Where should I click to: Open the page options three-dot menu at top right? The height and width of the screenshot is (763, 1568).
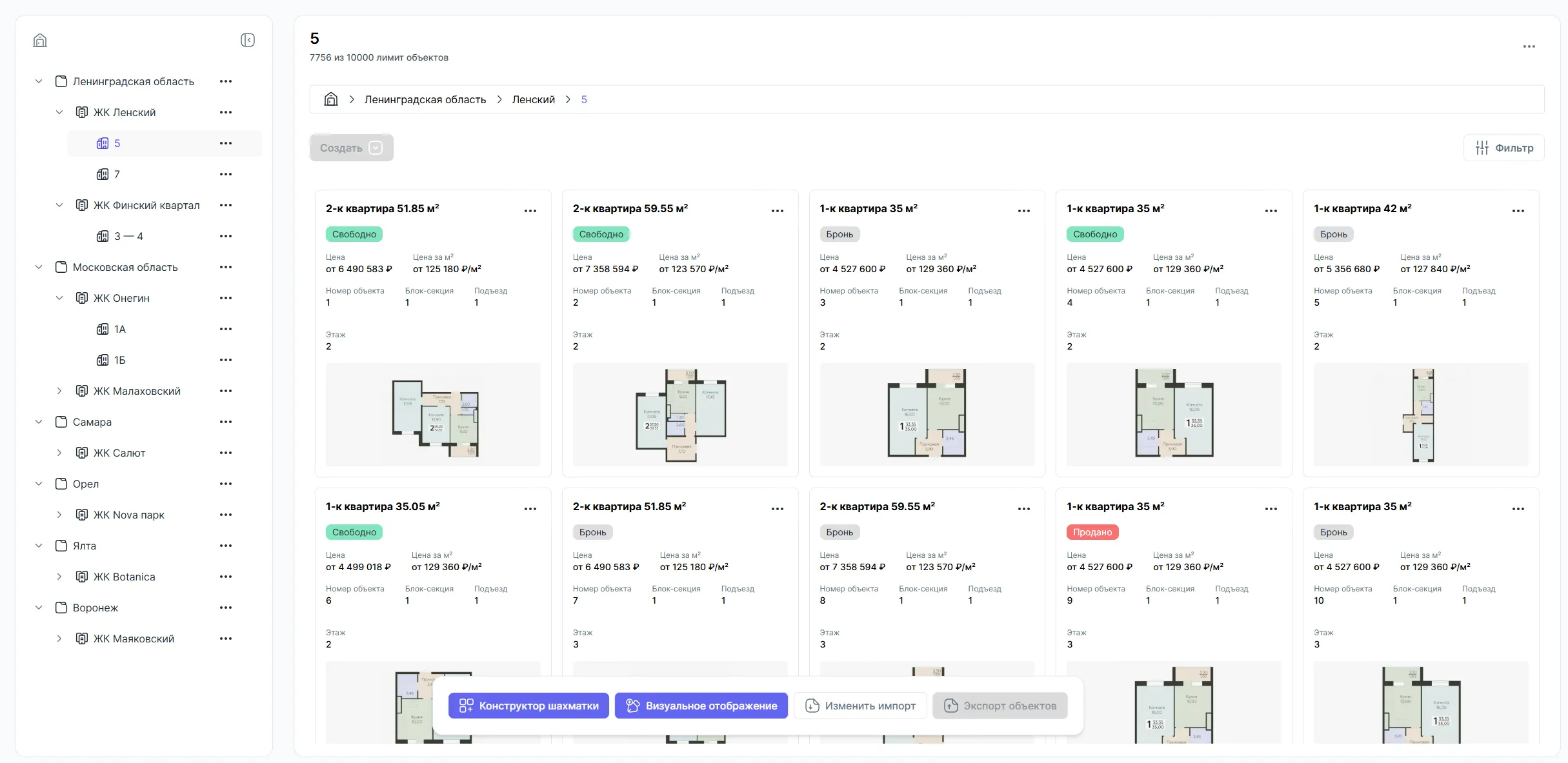tap(1529, 46)
